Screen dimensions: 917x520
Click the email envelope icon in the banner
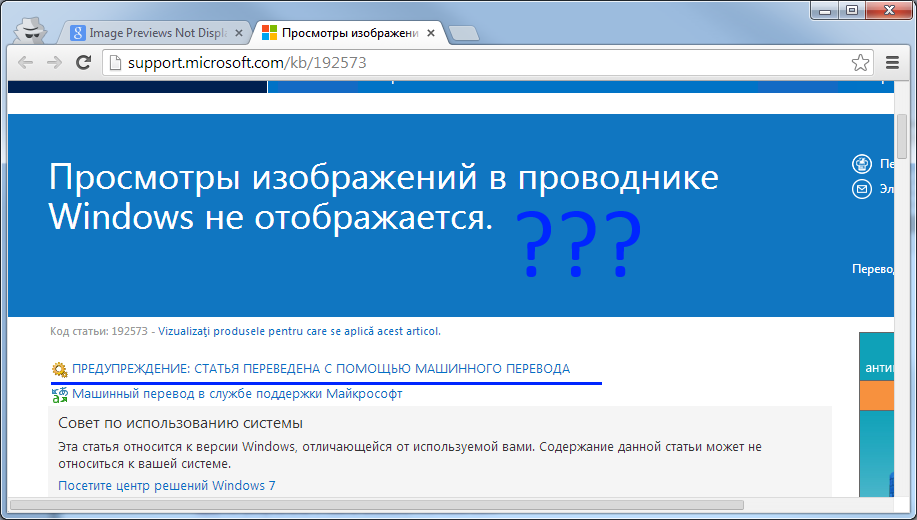(x=861, y=189)
